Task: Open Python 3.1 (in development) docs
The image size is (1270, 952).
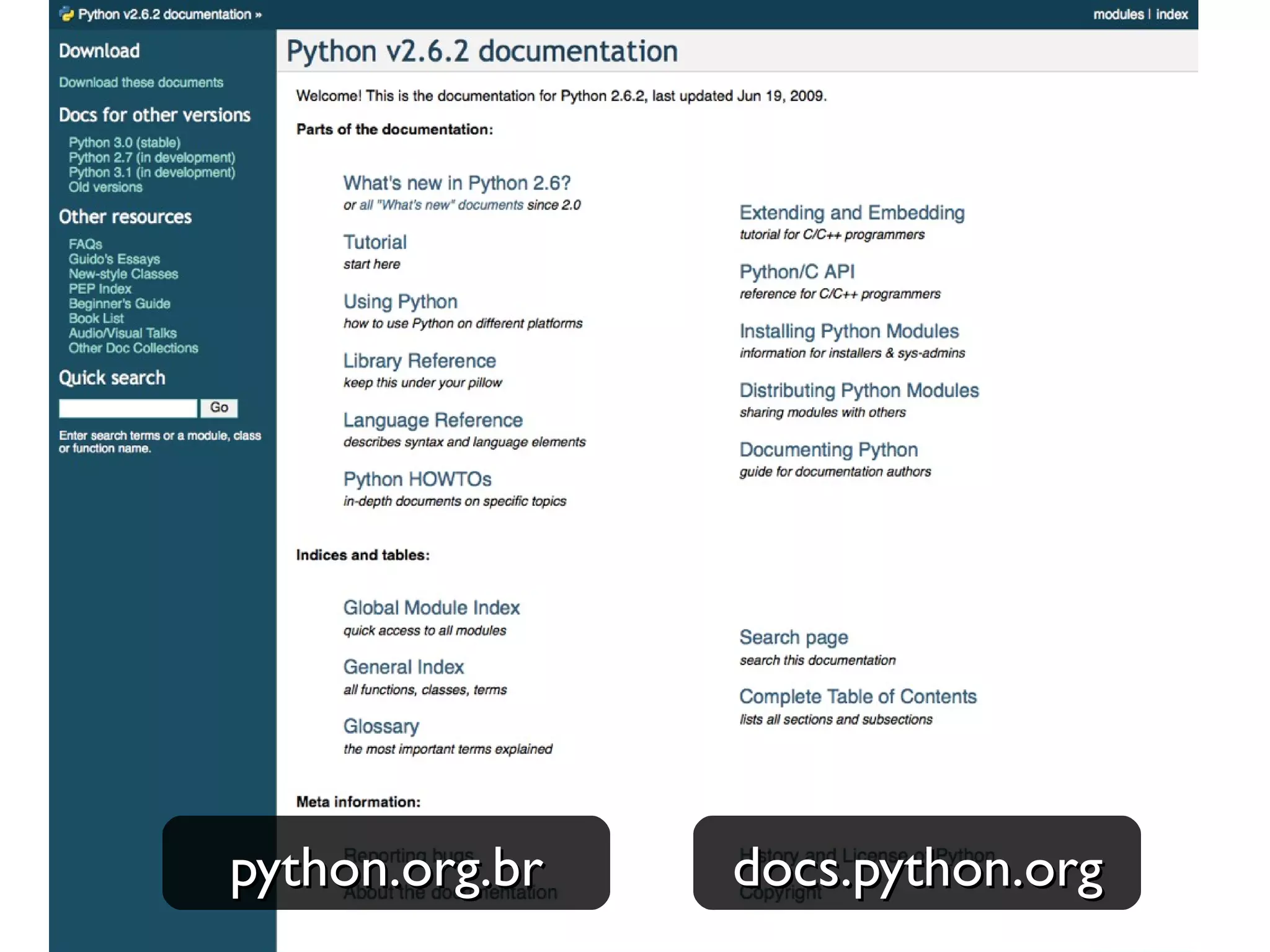Action: coord(152,172)
